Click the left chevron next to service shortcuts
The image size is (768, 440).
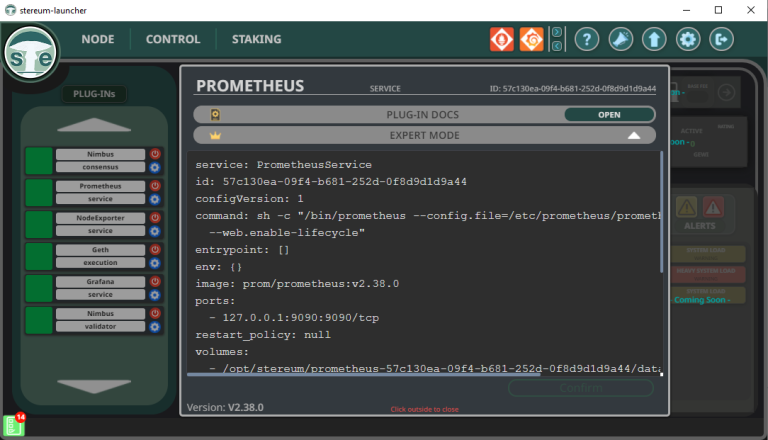(557, 46)
